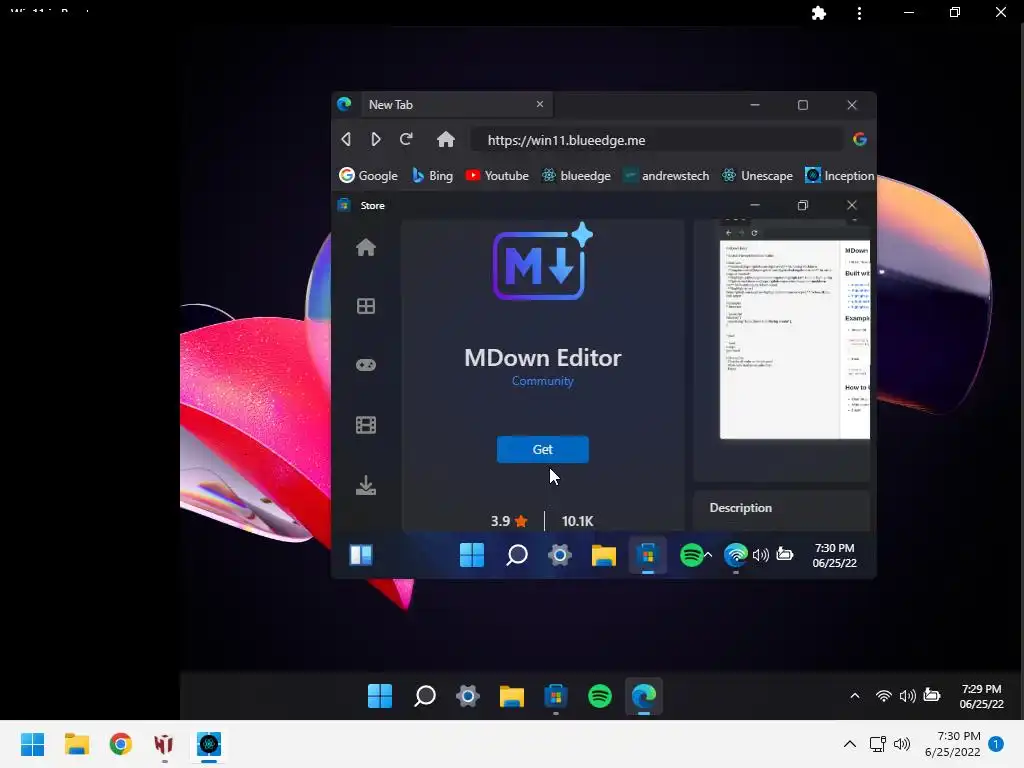
Task: Open Chrome from the host taskbar
Action: coord(121,744)
